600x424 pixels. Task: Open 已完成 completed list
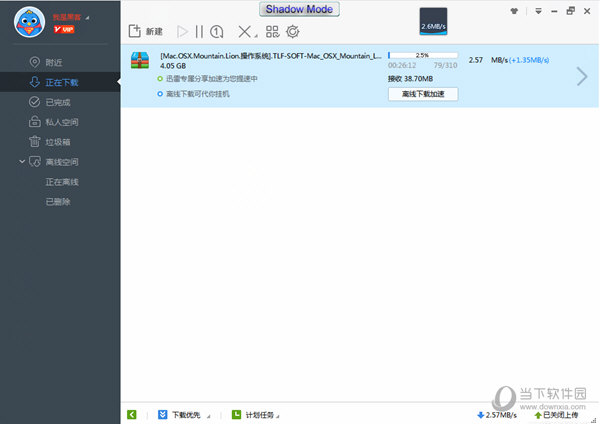click(x=58, y=102)
